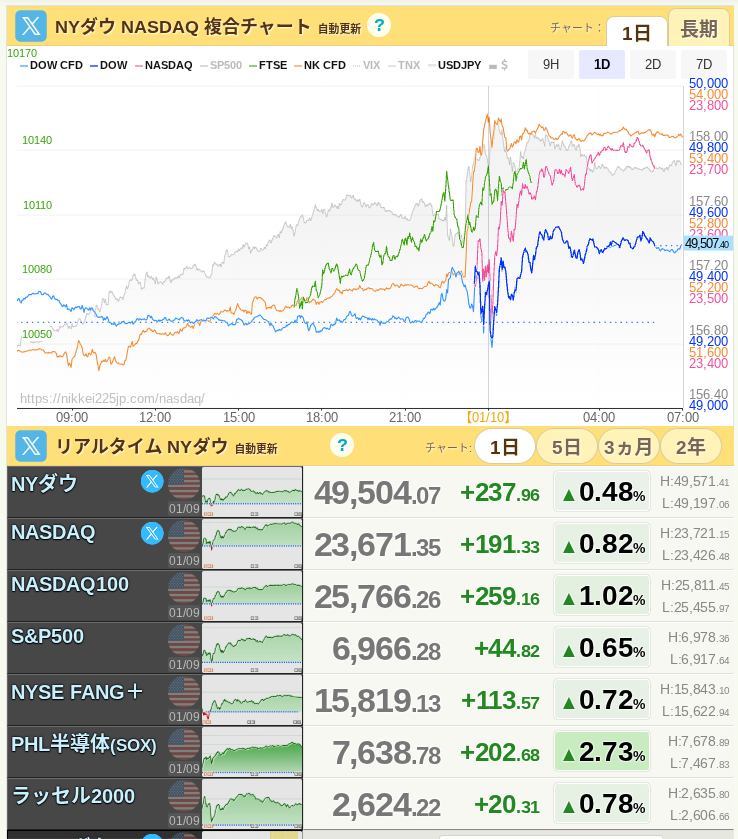738x839 pixels.
Task: Click the US flag icon in ラッセル2000 row
Action: click(x=184, y=796)
